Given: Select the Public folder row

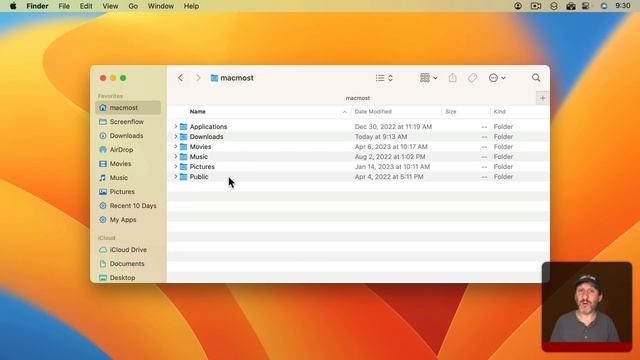Looking at the screenshot, I should [x=358, y=176].
